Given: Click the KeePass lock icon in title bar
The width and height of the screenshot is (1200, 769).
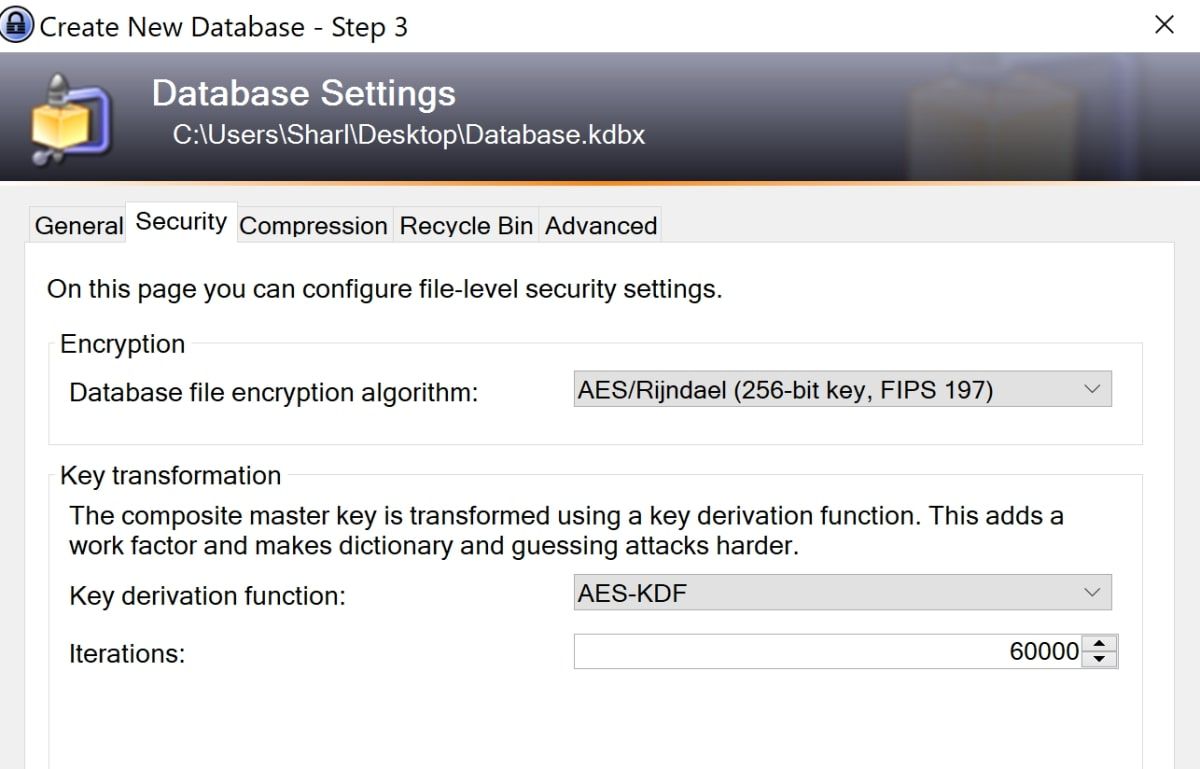Looking at the screenshot, I should pyautogui.click(x=17, y=25).
